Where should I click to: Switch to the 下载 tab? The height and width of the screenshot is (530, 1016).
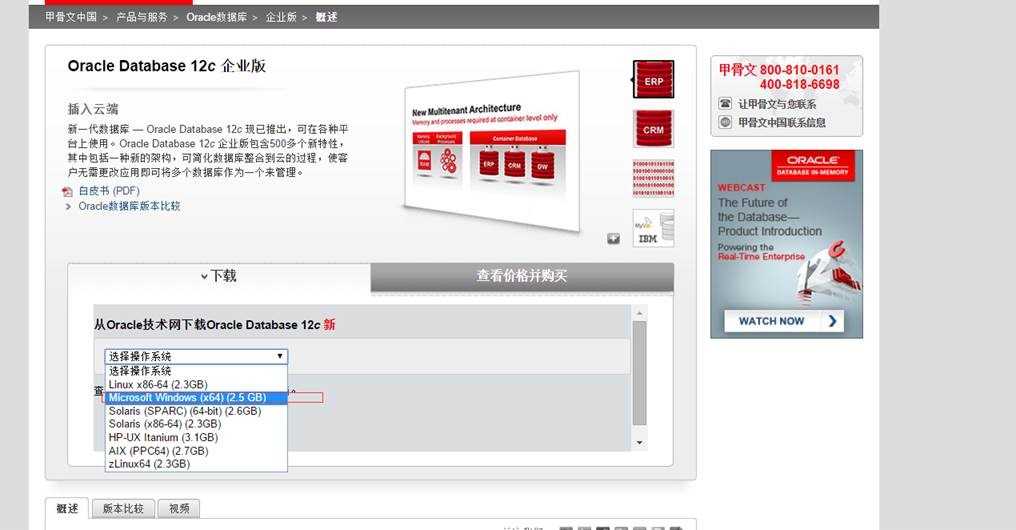coord(219,276)
